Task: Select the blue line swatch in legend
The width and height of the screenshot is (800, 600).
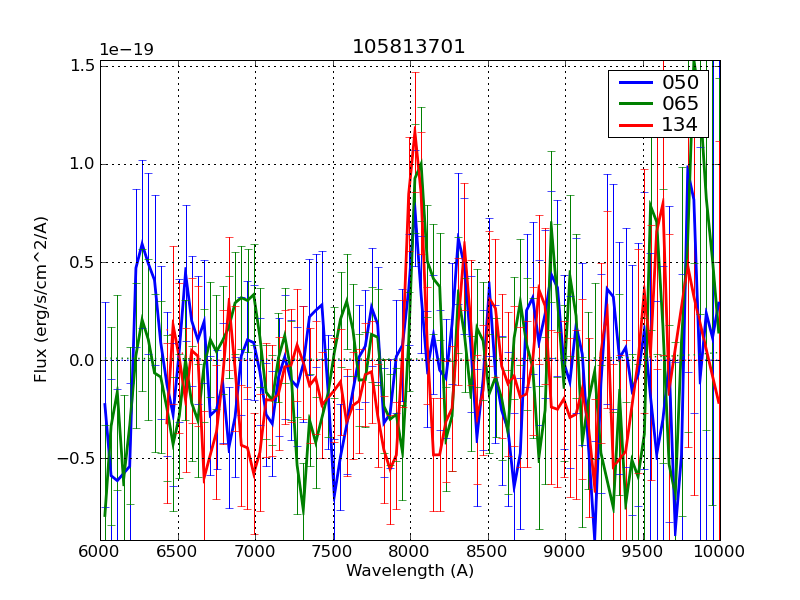Action: tap(632, 82)
